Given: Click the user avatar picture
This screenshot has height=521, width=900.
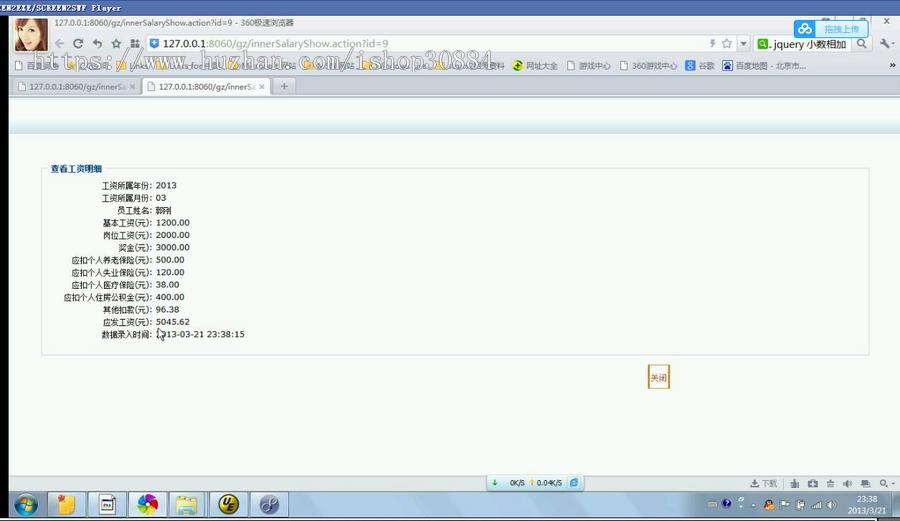Looking at the screenshot, I should click(x=31, y=35).
